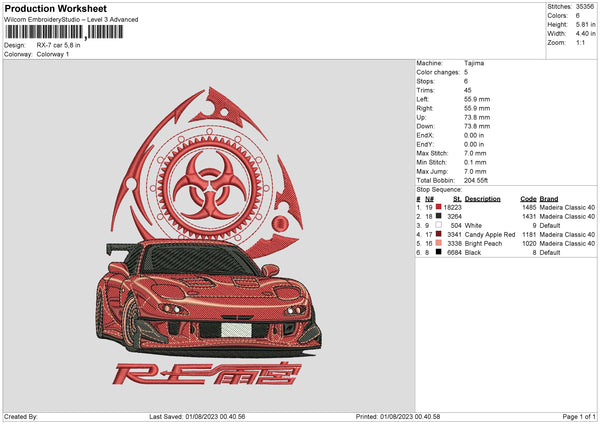Click the Total Bobbin value 204.55ft
This screenshot has height=424, width=600.
(476, 180)
